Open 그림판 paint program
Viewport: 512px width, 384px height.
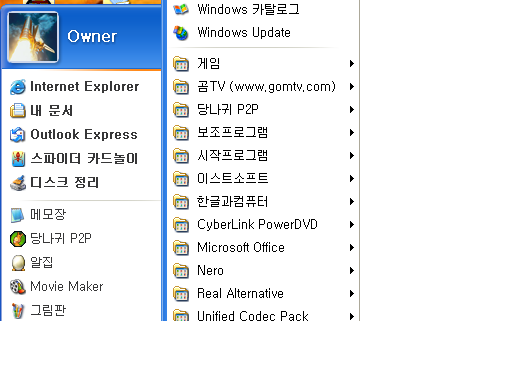pos(81,311)
